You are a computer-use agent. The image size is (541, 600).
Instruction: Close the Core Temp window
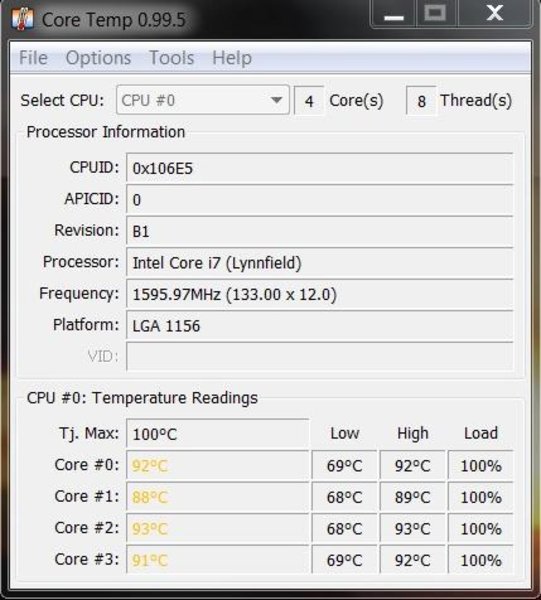coord(494,14)
